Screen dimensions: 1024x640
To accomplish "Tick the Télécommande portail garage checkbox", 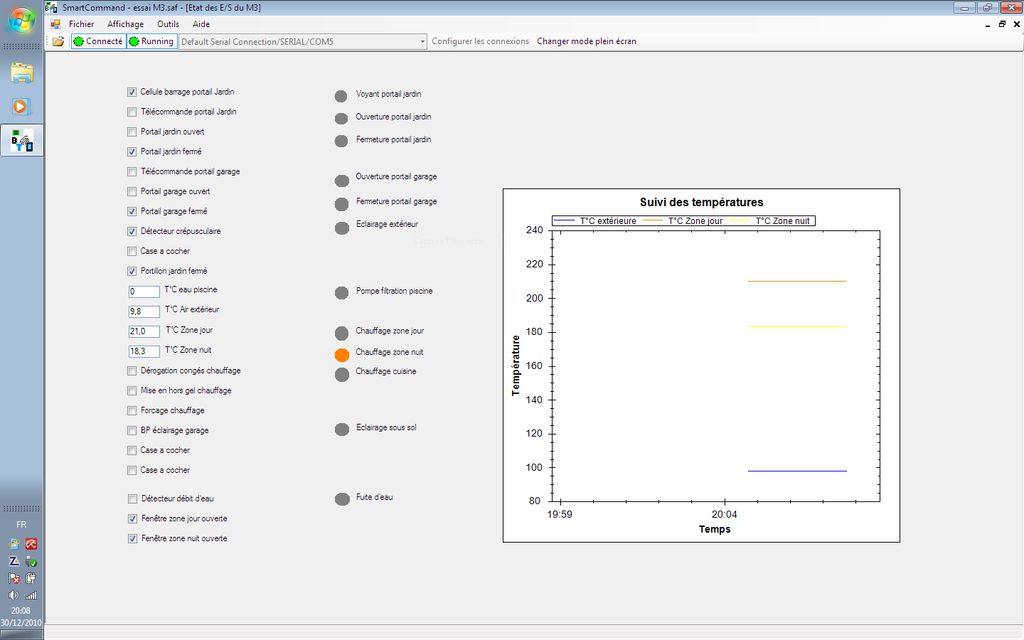I will click(x=132, y=172).
